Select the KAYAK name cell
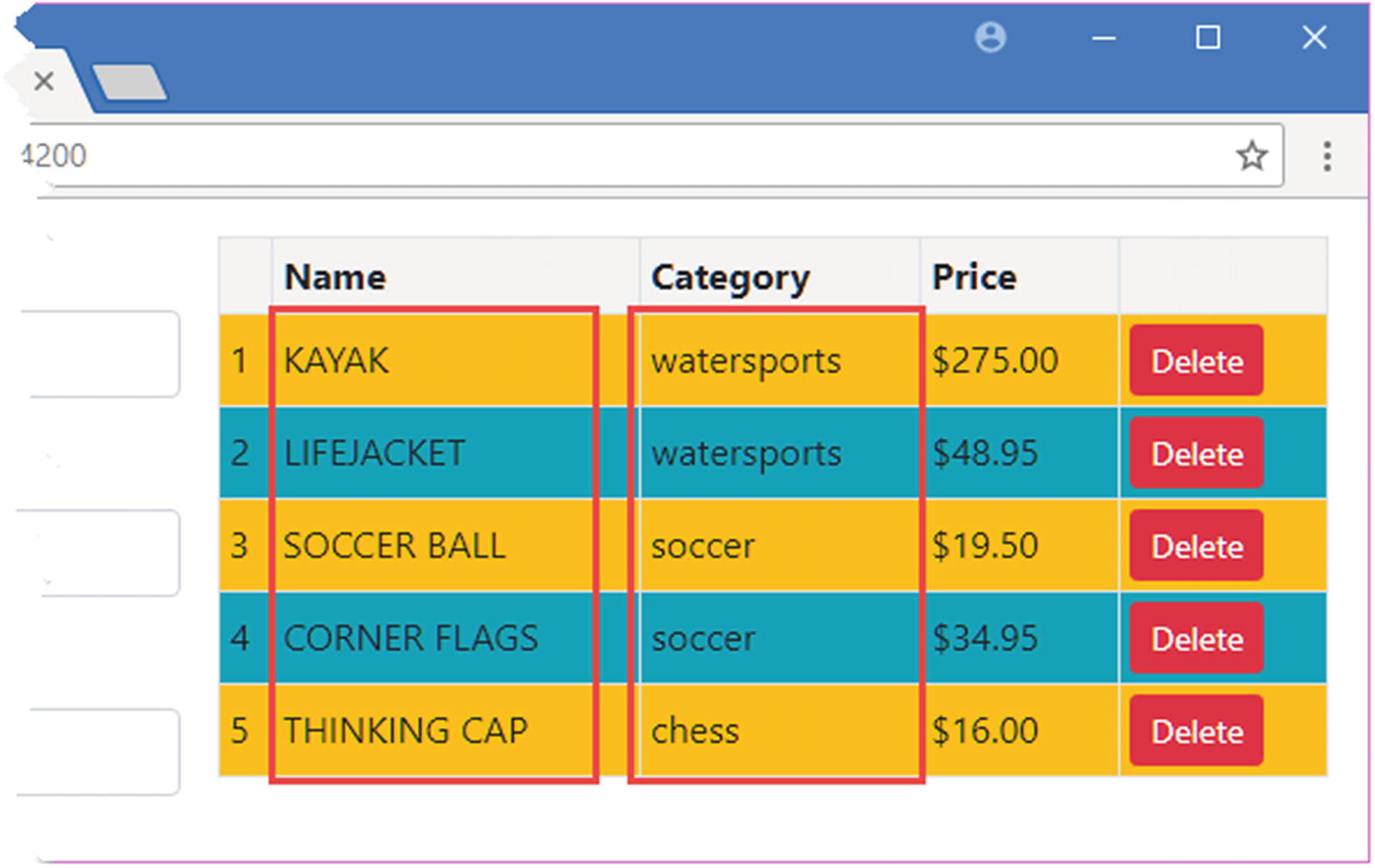Viewport: 1375px width, 868px height. pos(337,361)
